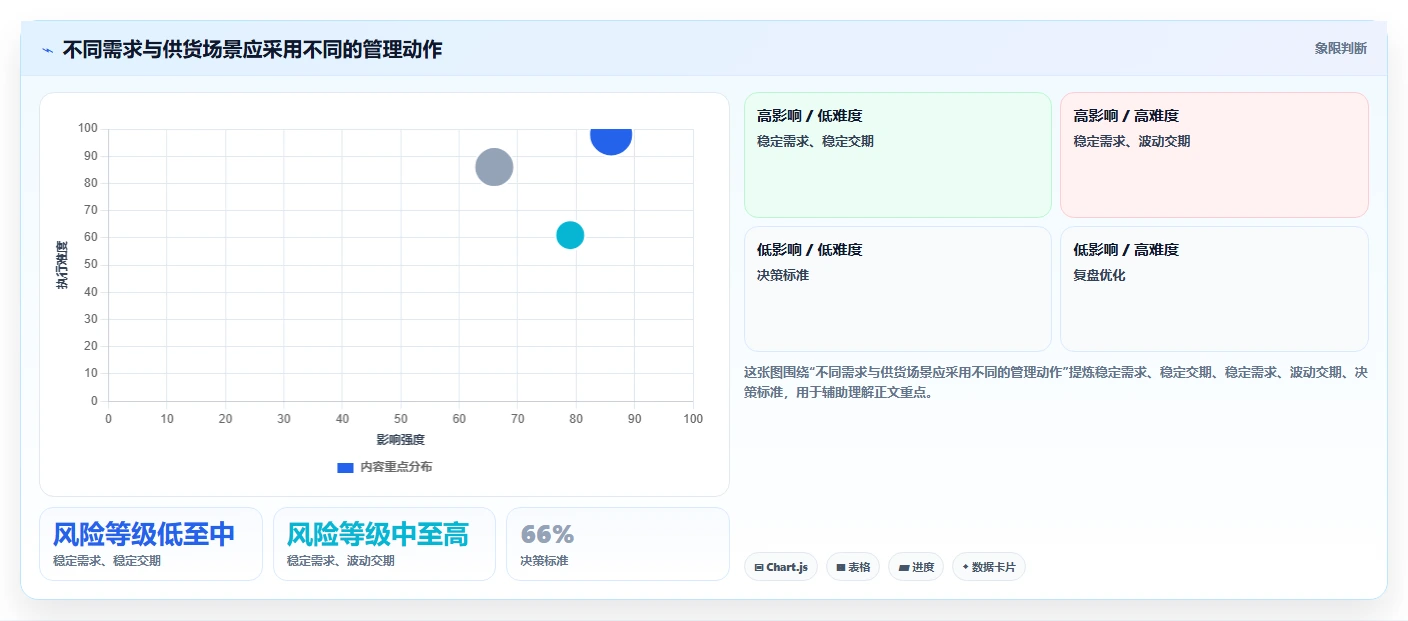The width and height of the screenshot is (1408, 621).
Task: Click the lightning icon beside the title
Action: [x=47, y=49]
